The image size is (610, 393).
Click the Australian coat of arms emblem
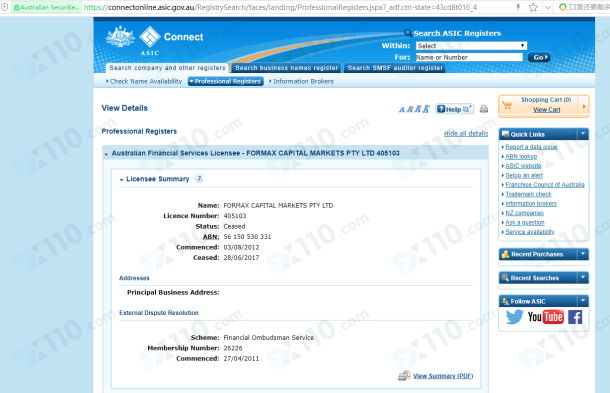[120, 37]
